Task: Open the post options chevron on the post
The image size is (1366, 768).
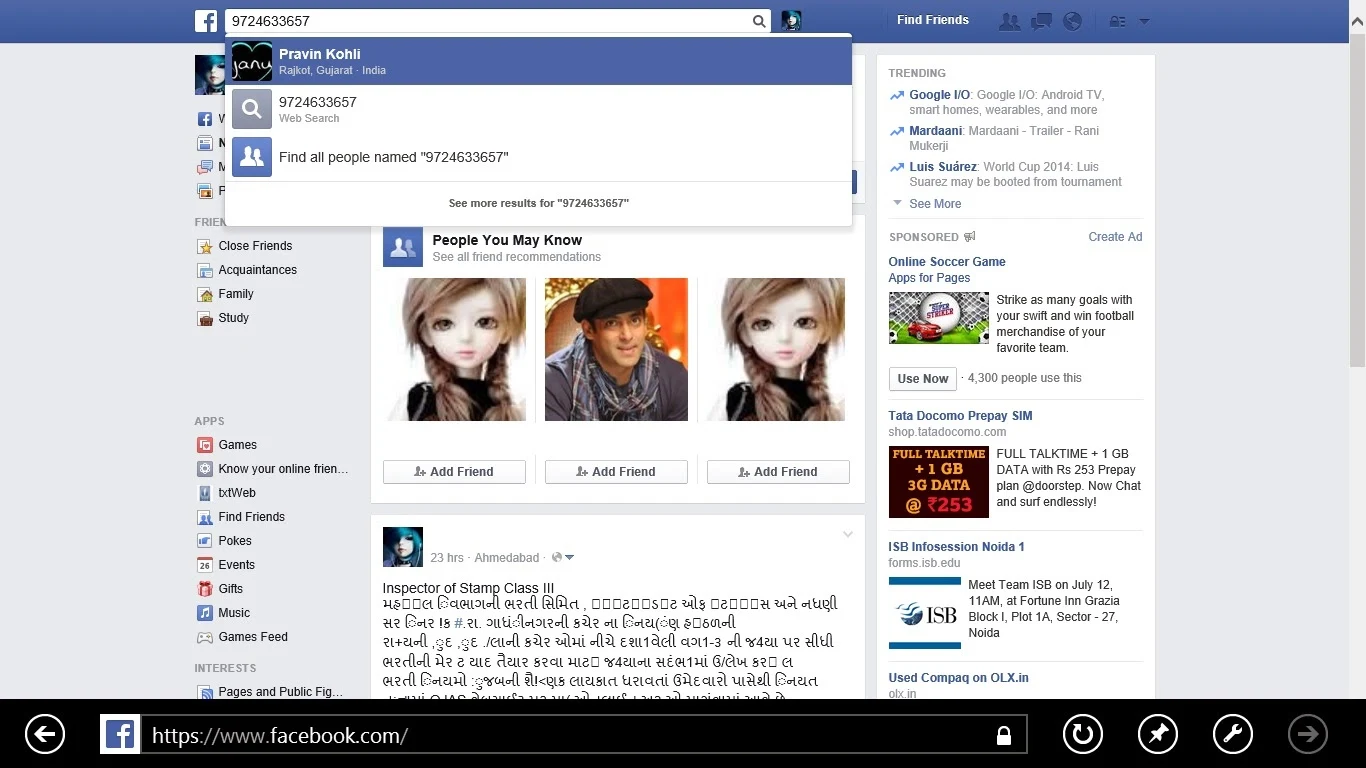Action: [x=847, y=535]
